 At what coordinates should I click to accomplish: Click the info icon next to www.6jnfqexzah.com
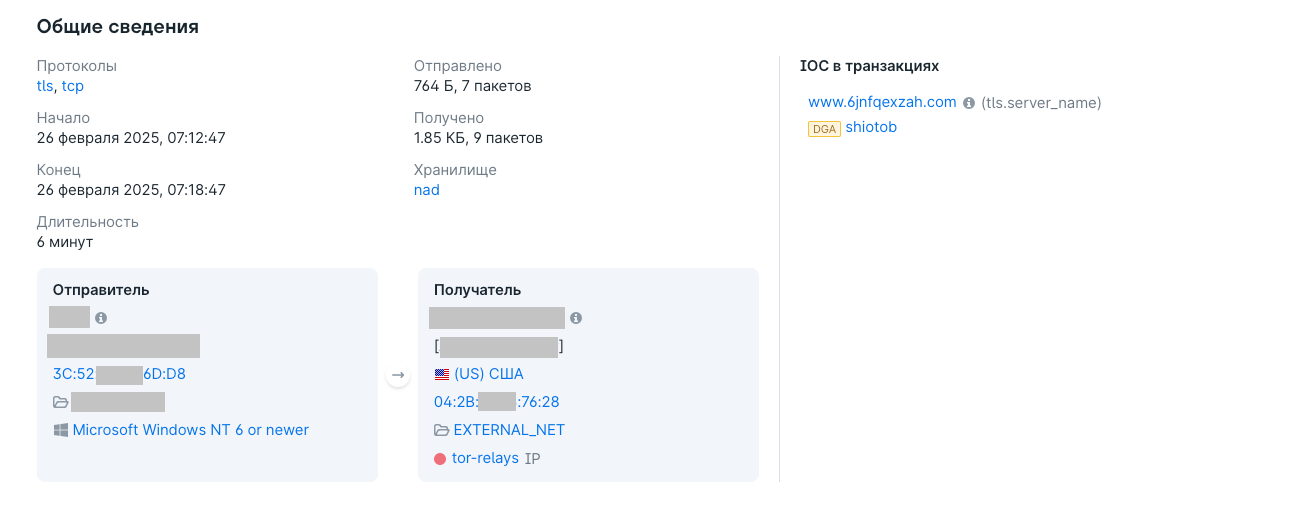click(968, 103)
